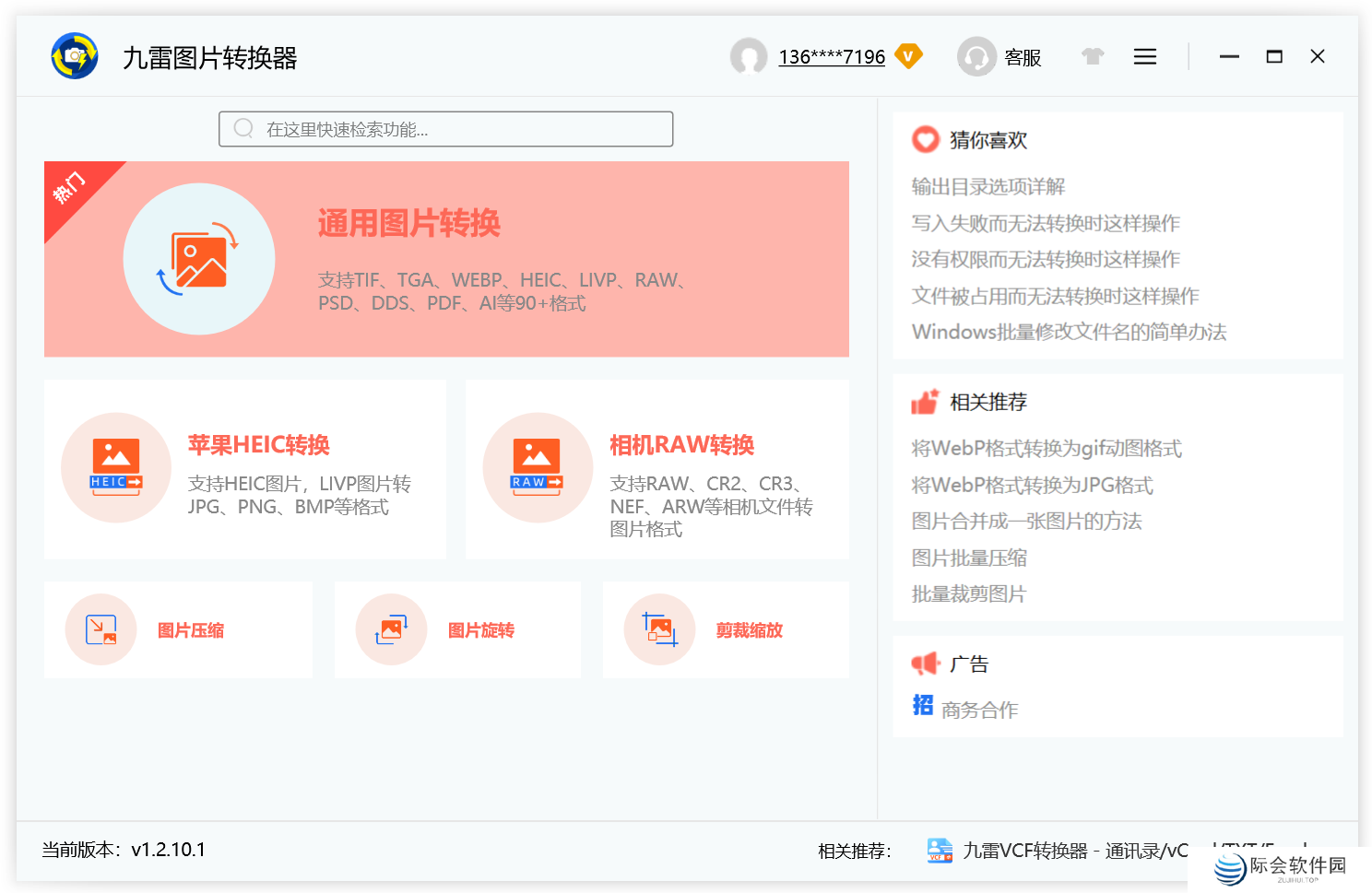Image resolution: width=1372 pixels, height=893 pixels.
Task: Open the hamburger menu
Action: pos(1144,56)
